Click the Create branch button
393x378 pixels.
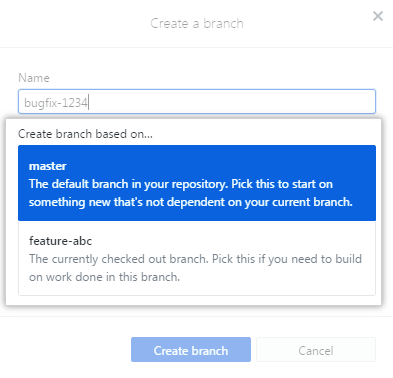coord(191,349)
